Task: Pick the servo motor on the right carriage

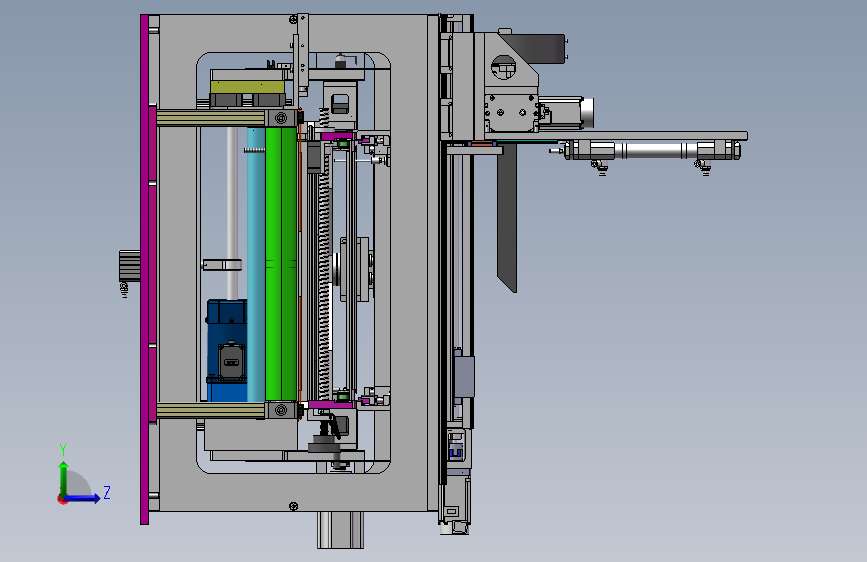Action: (566, 113)
